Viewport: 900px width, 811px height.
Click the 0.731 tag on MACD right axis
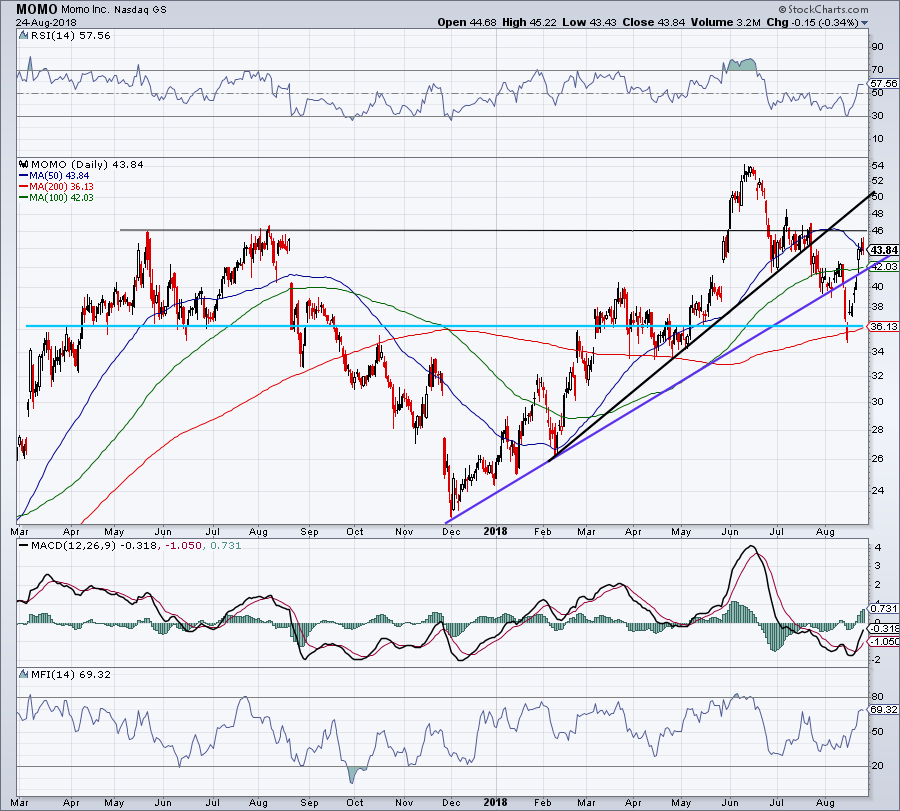[885, 608]
